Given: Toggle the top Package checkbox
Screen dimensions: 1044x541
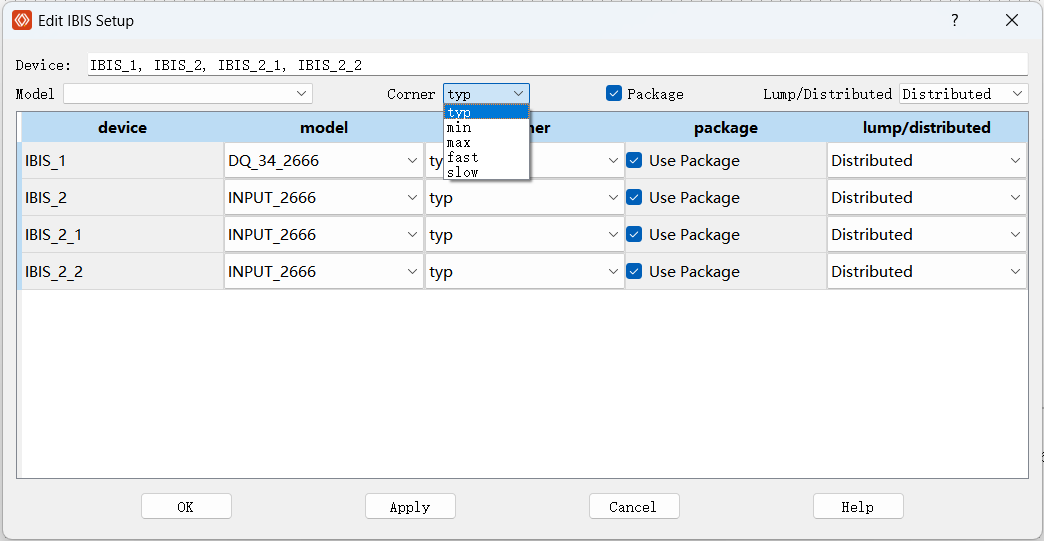Looking at the screenshot, I should coord(614,94).
